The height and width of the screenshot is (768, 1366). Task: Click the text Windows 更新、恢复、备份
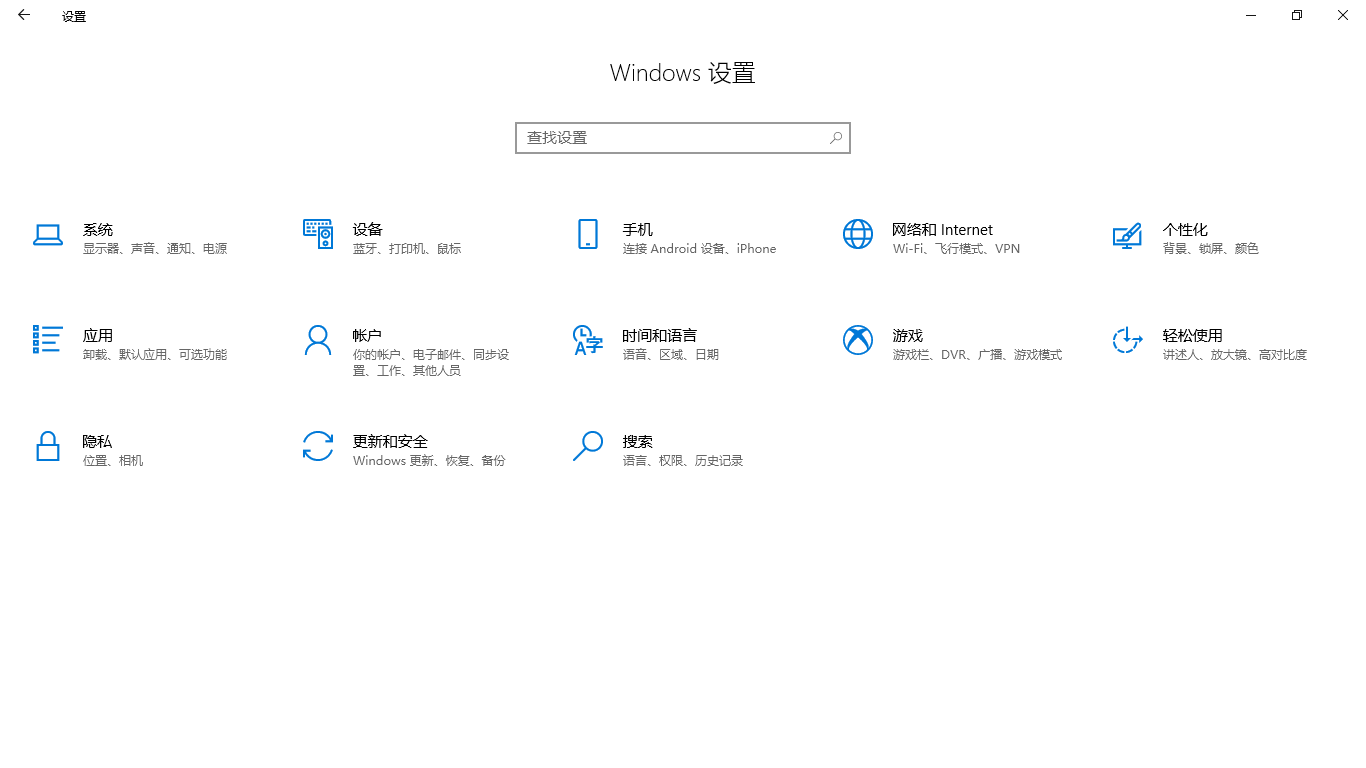[429, 461]
